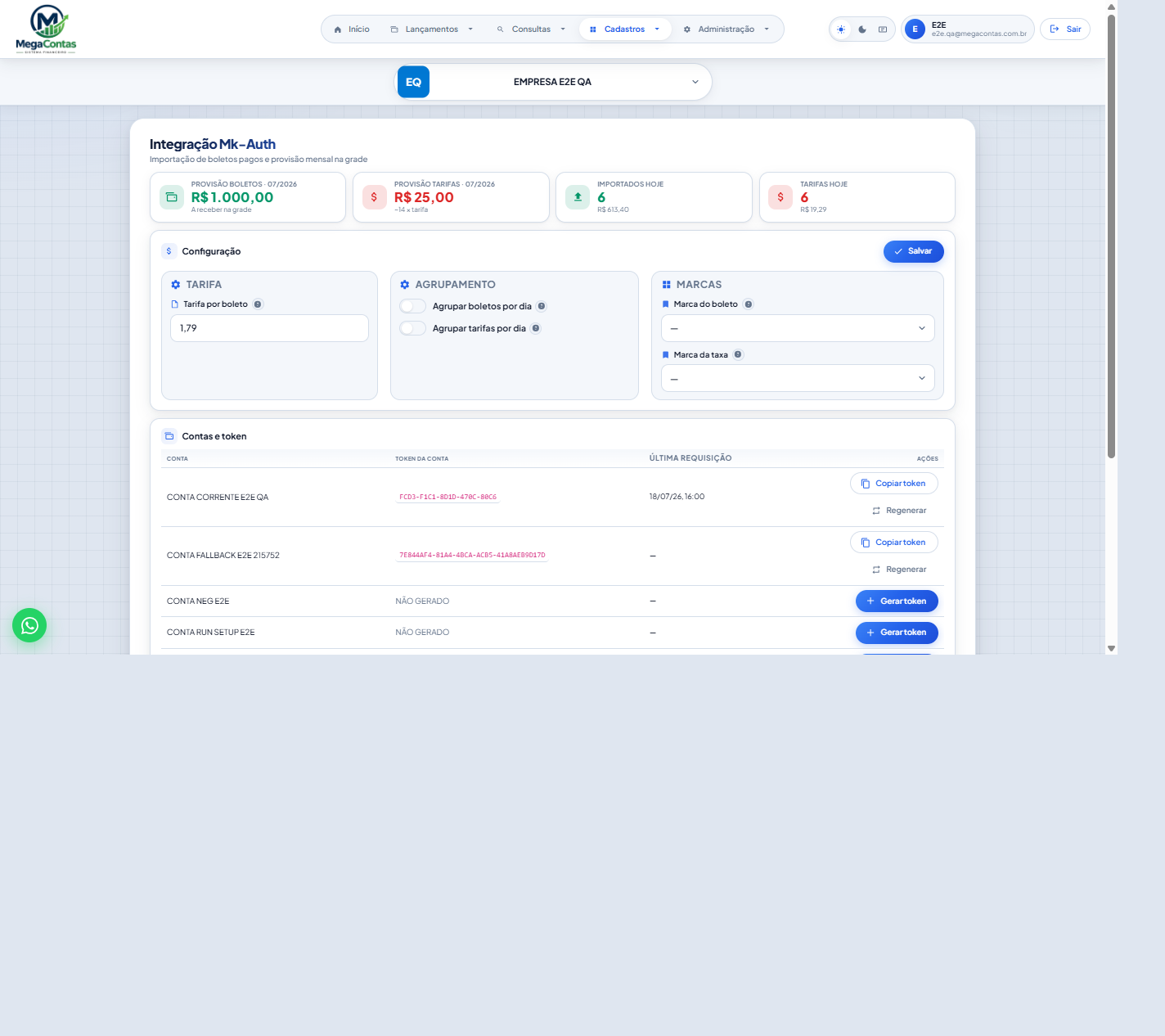This screenshot has height=1036, width=1165.
Task: Open the Administração menu
Action: click(x=726, y=29)
